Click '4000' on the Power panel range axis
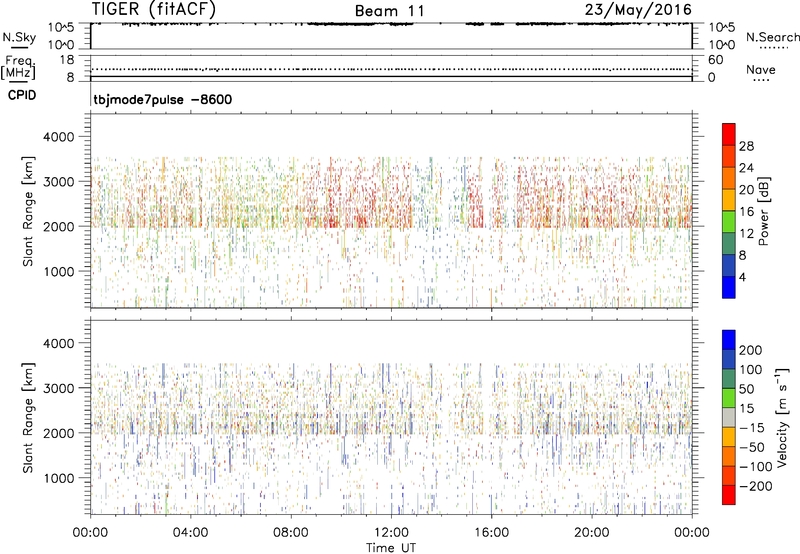The width and height of the screenshot is (800, 554). 59,137
